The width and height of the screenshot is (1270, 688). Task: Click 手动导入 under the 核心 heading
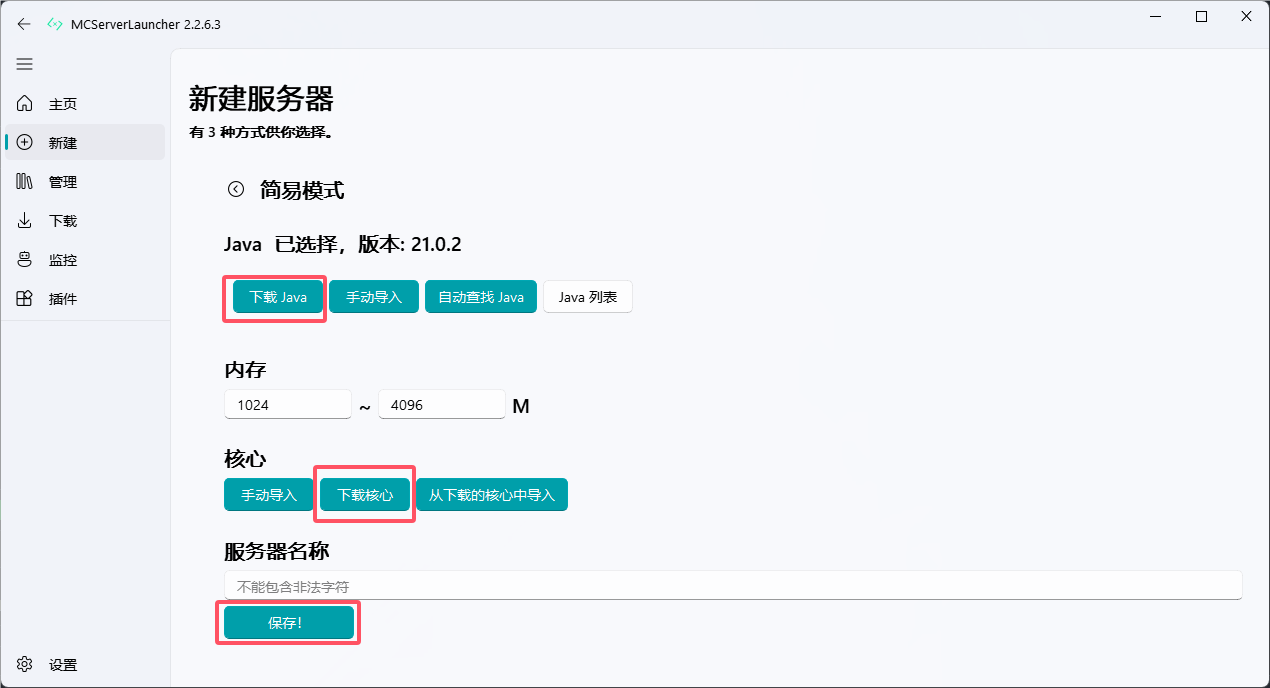click(x=269, y=495)
